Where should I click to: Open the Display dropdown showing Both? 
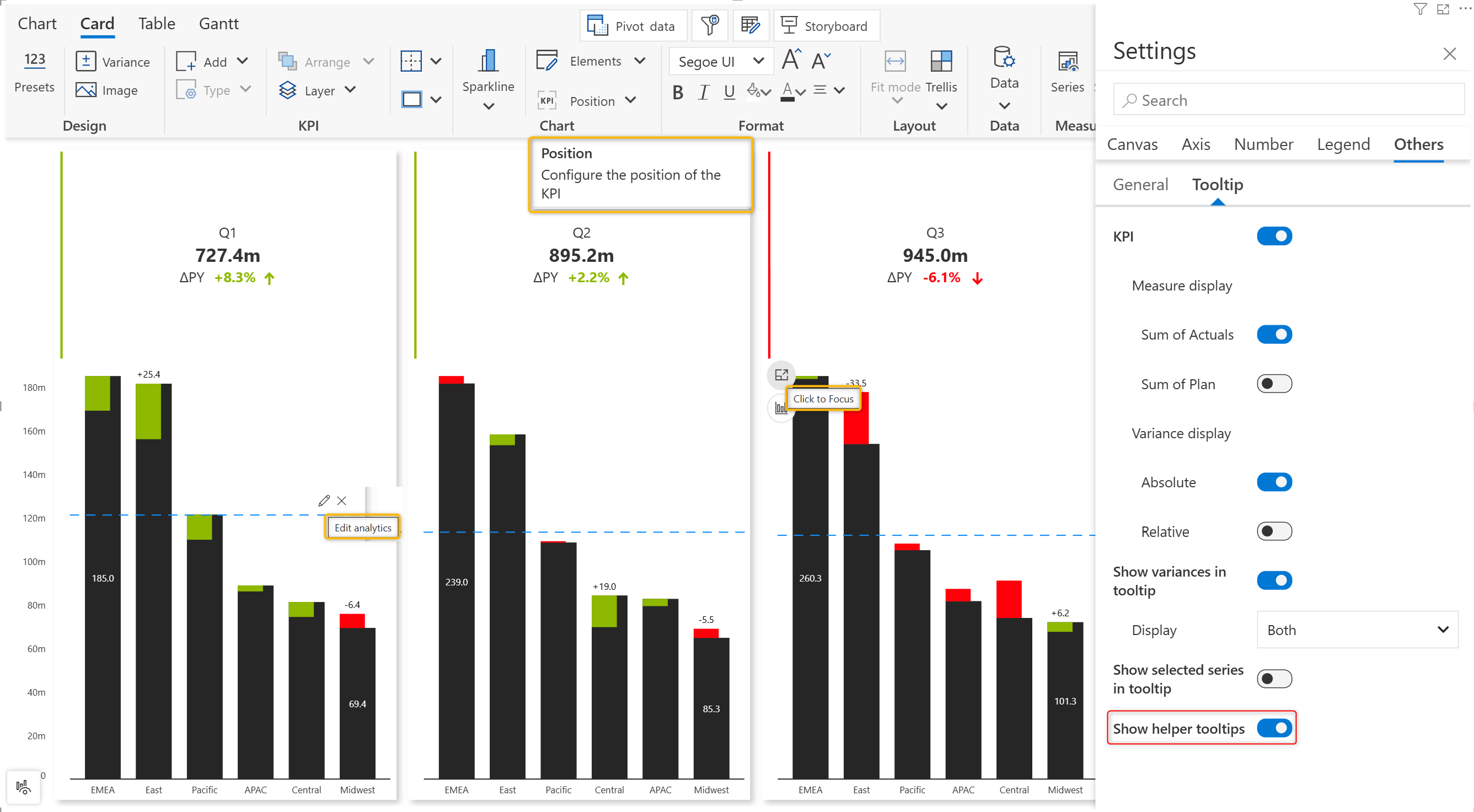[x=1357, y=630]
